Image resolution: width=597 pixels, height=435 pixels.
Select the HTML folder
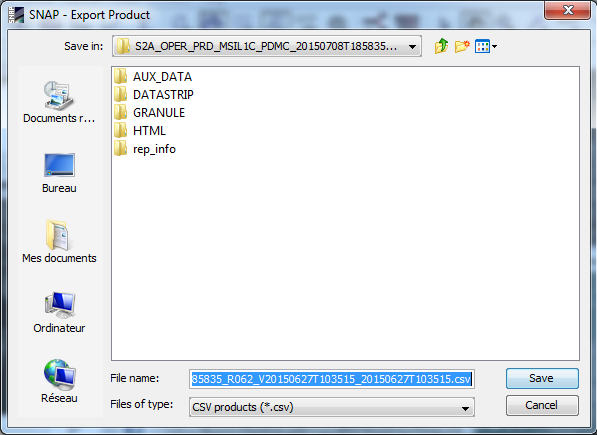(x=140, y=131)
